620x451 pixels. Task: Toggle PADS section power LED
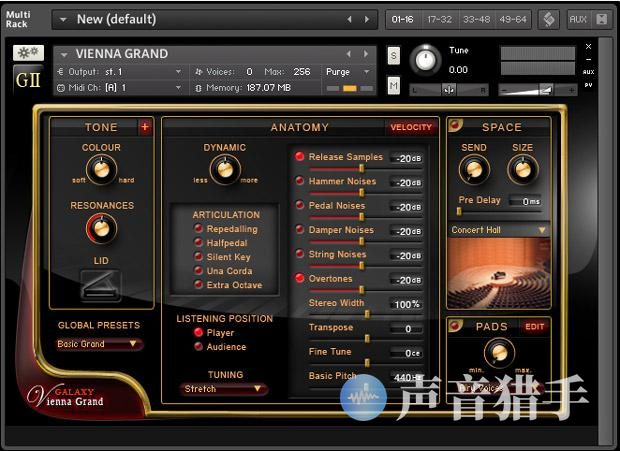pyautogui.click(x=455, y=325)
